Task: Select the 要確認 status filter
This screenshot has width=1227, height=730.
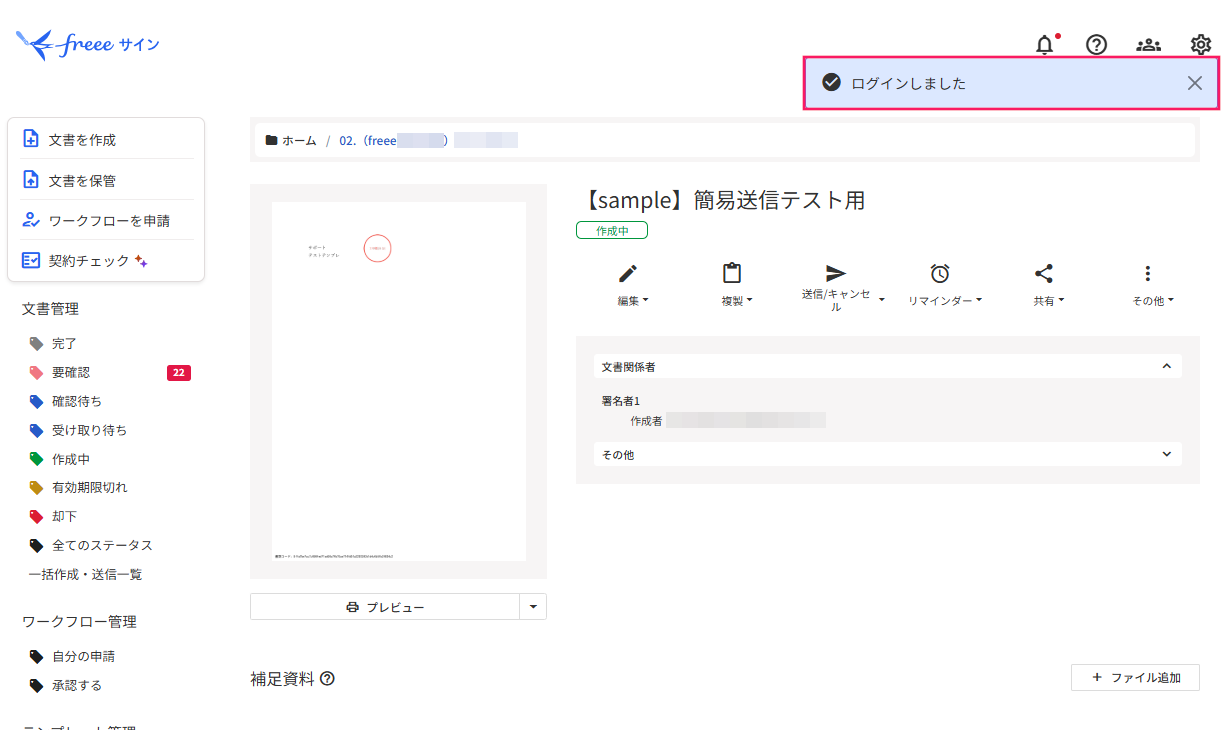Action: (70, 372)
